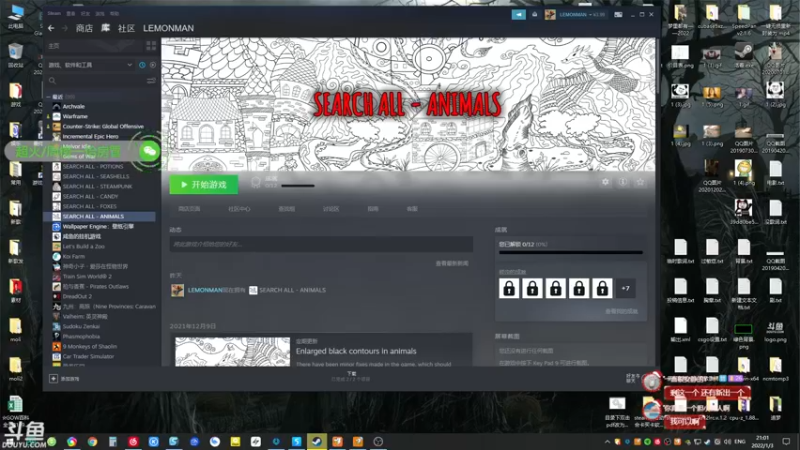
Task: Select Archvale in the library list
Action: tap(73, 107)
